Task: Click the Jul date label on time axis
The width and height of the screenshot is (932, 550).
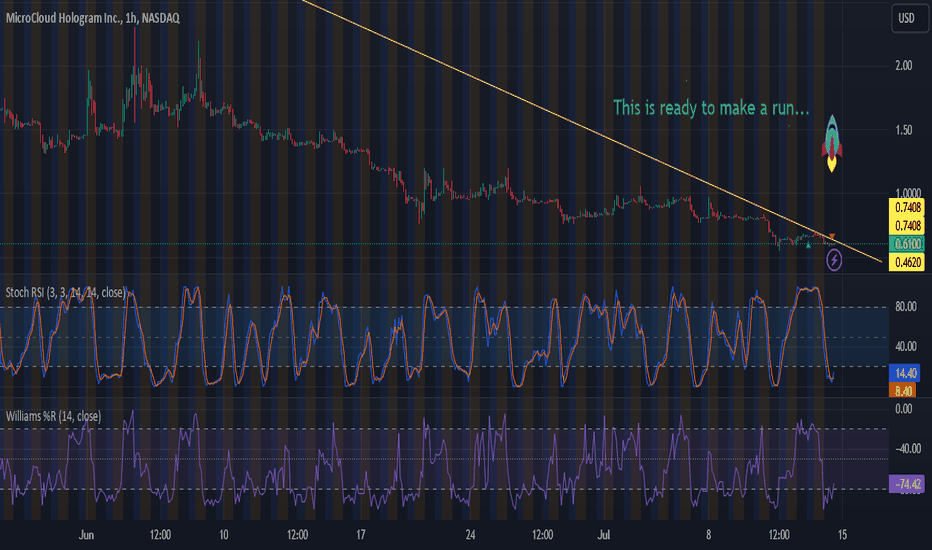Action: pyautogui.click(x=603, y=535)
